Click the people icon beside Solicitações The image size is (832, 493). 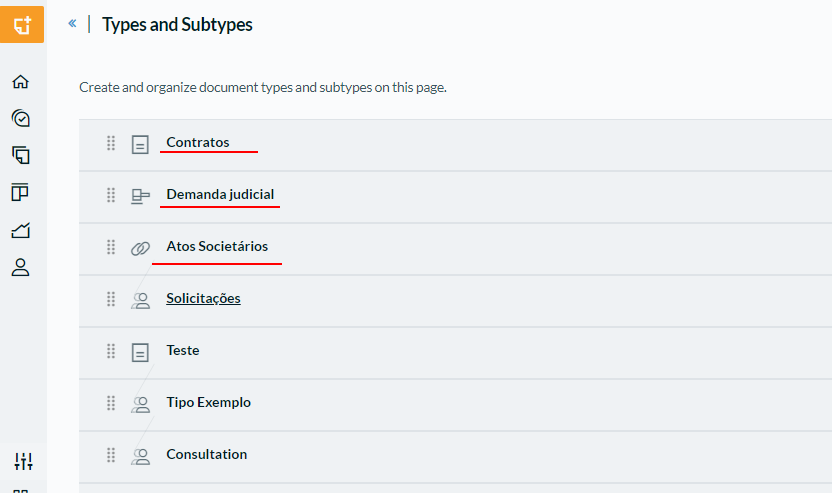coord(141,300)
